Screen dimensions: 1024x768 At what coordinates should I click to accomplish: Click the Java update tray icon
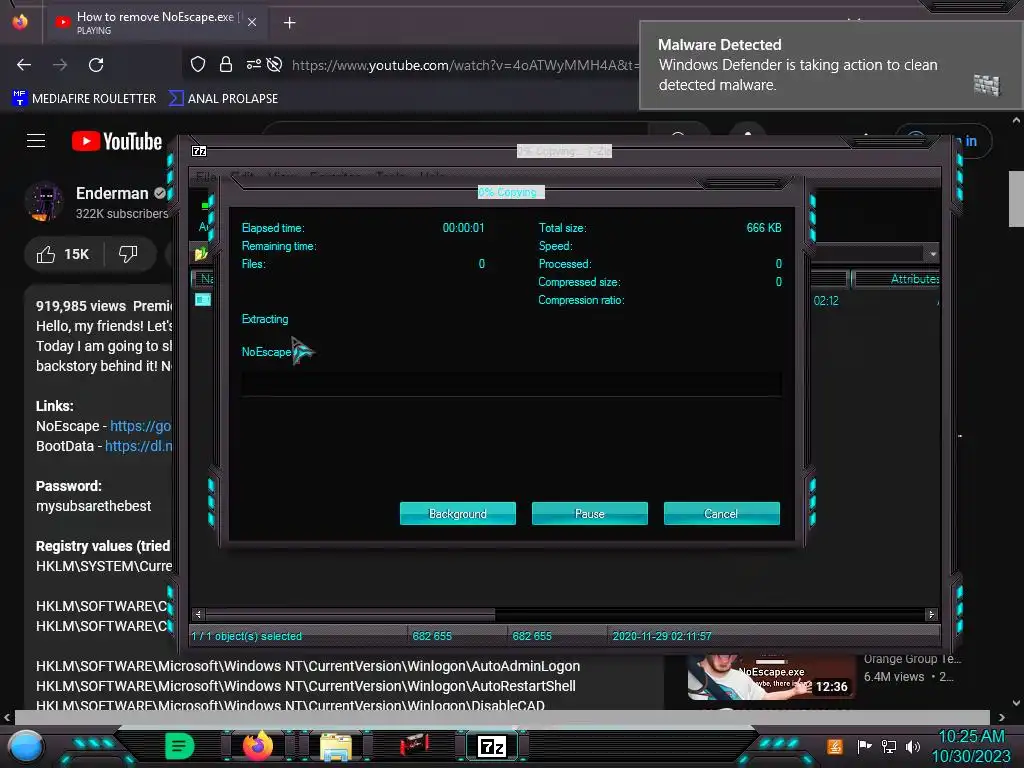point(835,746)
